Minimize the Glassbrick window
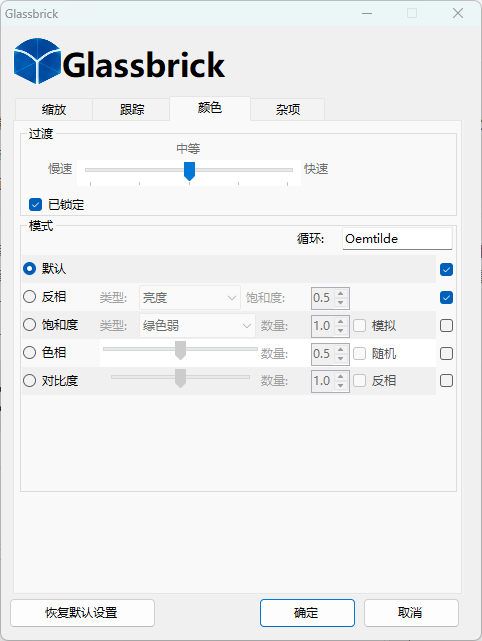 pyautogui.click(x=367, y=13)
